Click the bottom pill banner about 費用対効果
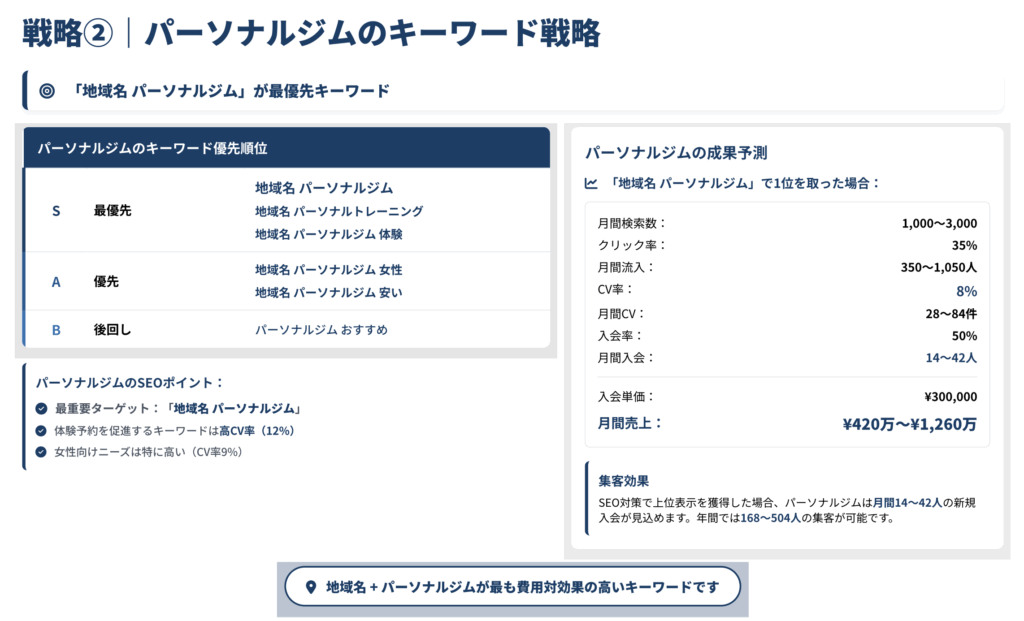The height and width of the screenshot is (621, 1024). (x=512, y=587)
